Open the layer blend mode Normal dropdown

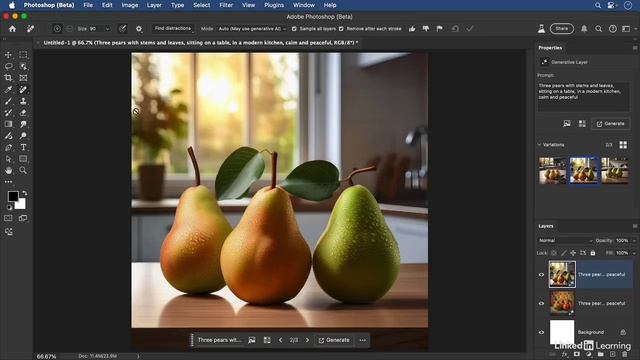[565, 240]
